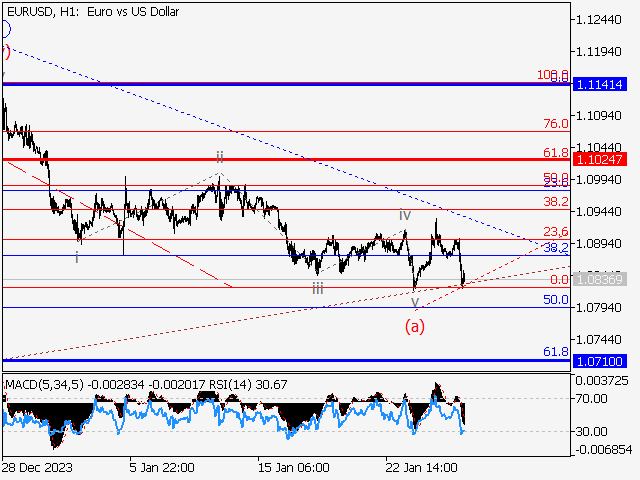
Task: Click the time label 5 Jan 22:00
Action: click(162, 467)
